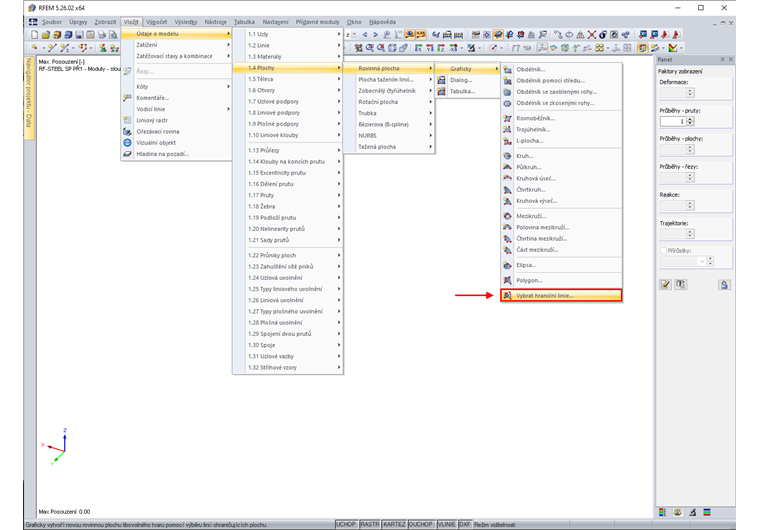Expand the 1.17 Pruty submenu
Viewport: 760px width, 530px height.
pos(288,195)
